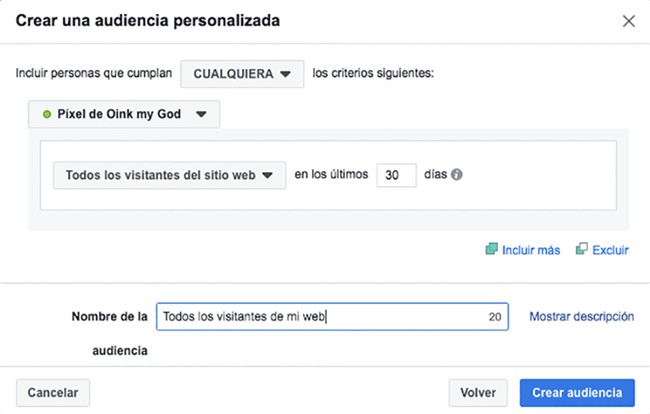650x414 pixels.
Task: Click the Cancelar button
Action: pos(53,393)
